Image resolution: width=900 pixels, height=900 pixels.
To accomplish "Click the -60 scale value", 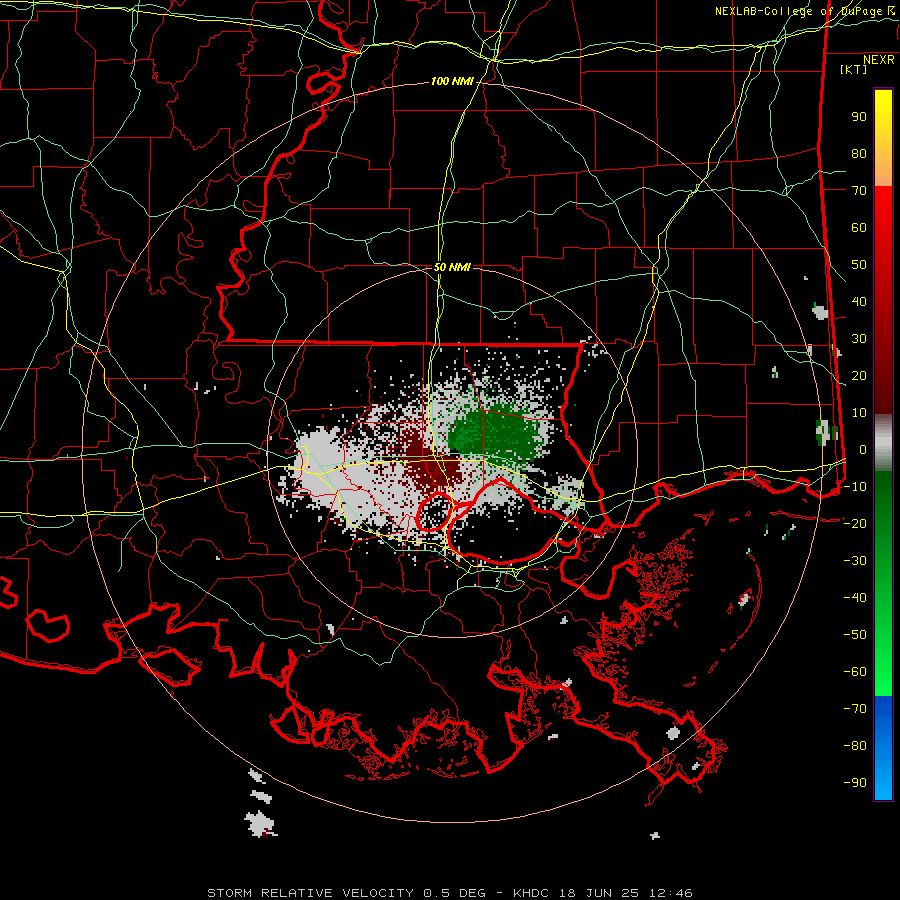I will point(855,672).
